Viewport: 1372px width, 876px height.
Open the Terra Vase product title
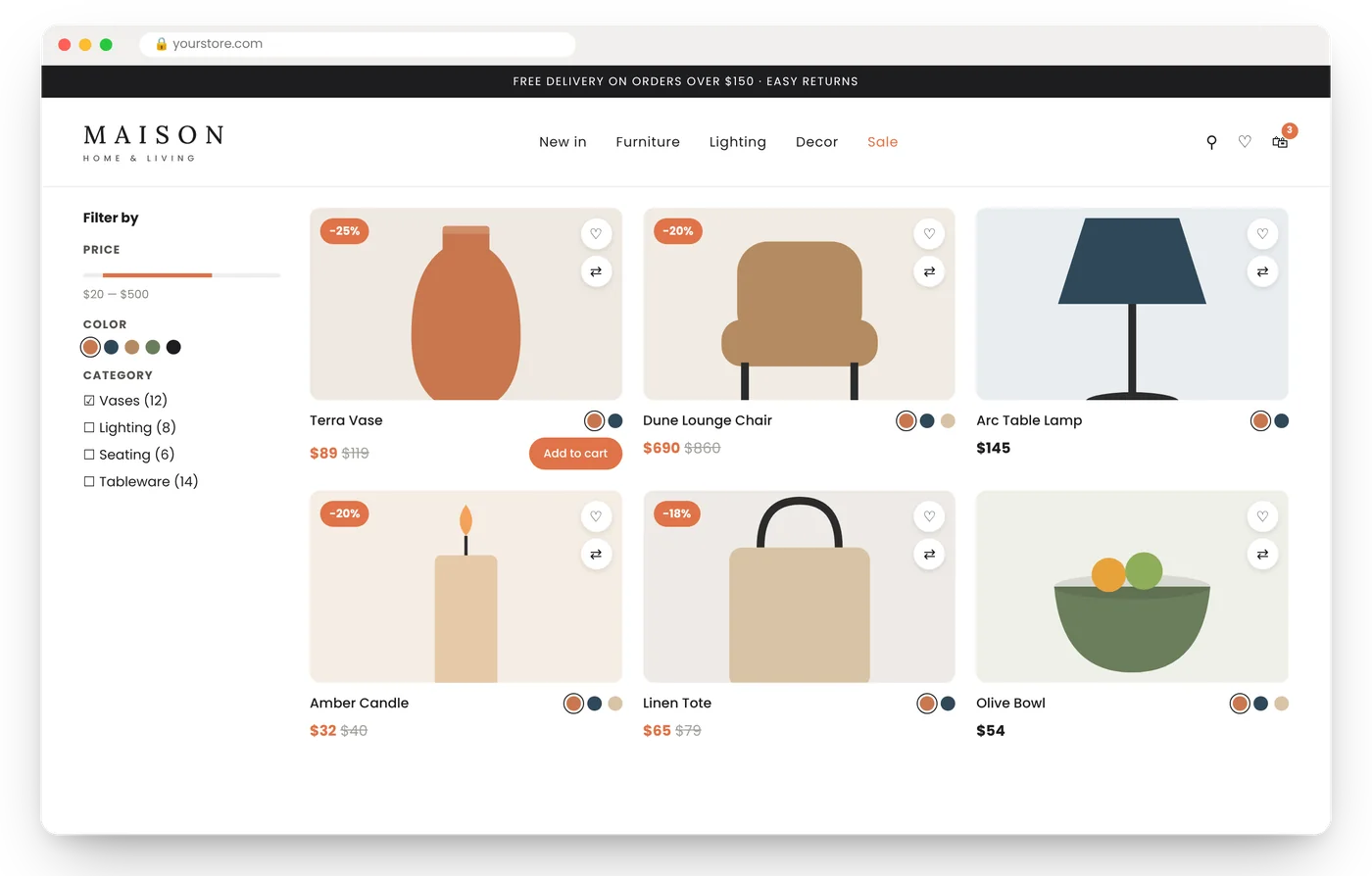tap(346, 420)
